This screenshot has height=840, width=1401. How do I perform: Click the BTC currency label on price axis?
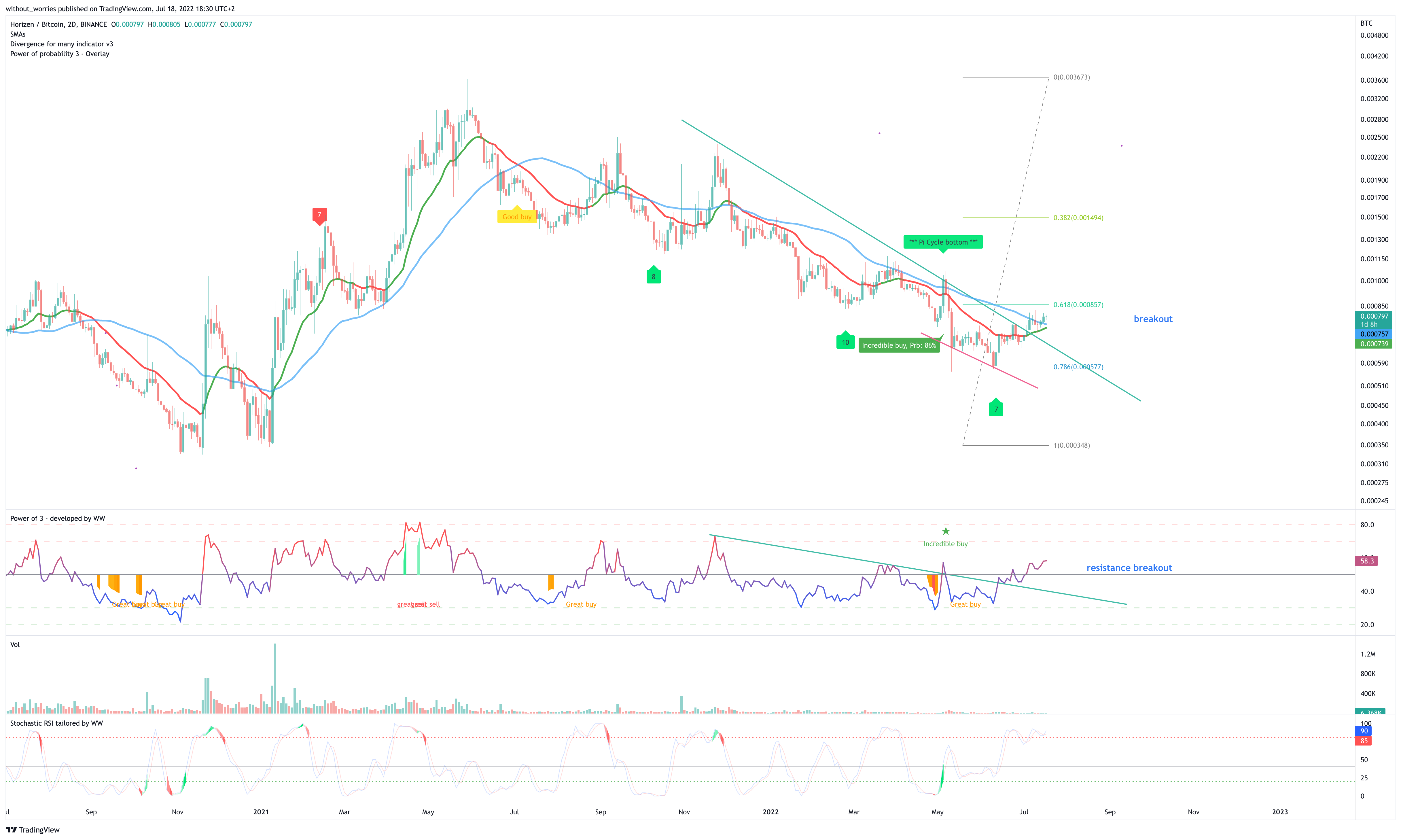coord(1366,23)
